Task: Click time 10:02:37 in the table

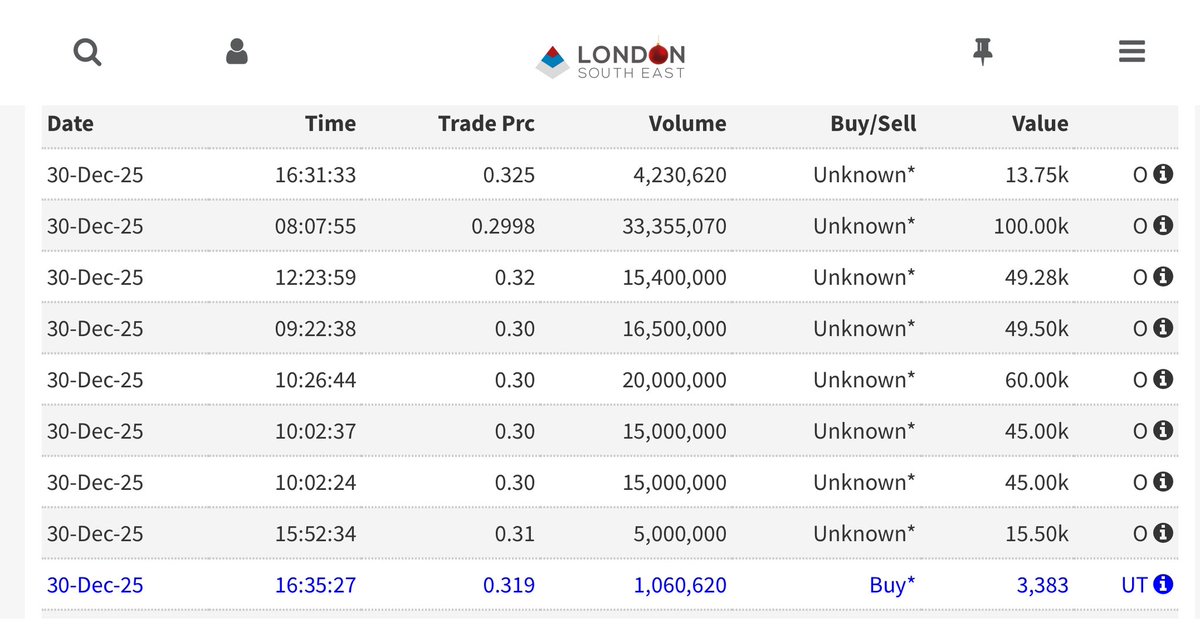Action: pyautogui.click(x=315, y=431)
